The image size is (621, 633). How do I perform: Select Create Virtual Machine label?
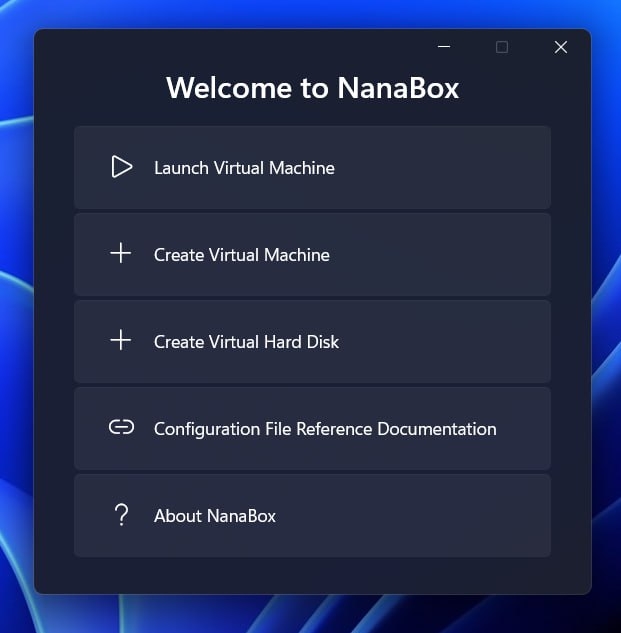tap(242, 255)
